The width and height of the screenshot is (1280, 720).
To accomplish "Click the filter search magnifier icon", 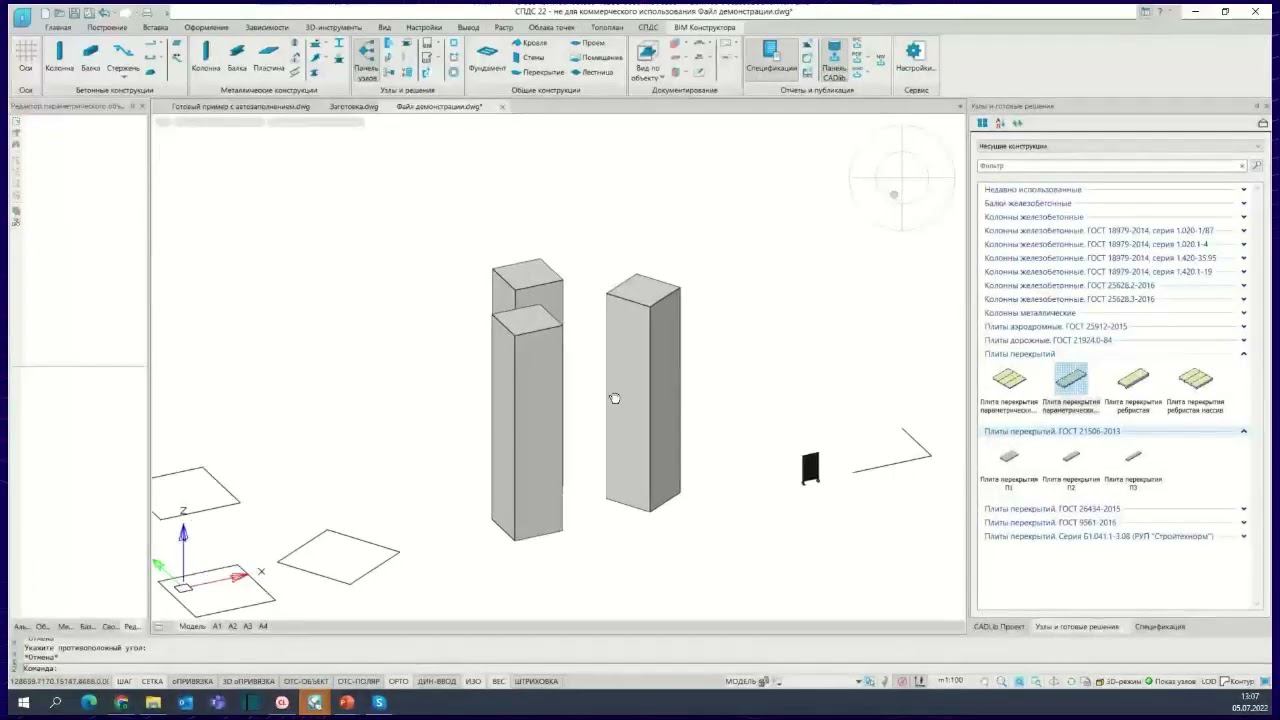I will (x=1256, y=166).
